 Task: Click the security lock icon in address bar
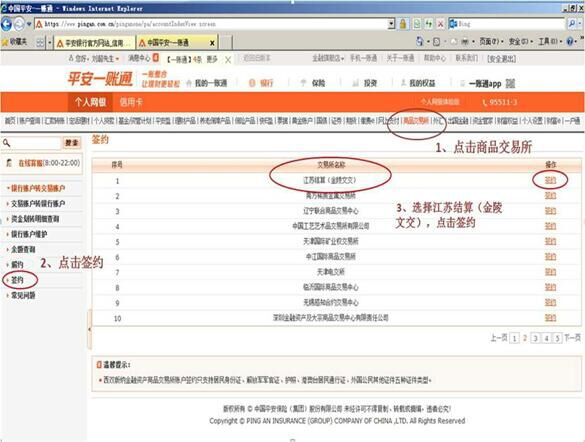click(403, 24)
